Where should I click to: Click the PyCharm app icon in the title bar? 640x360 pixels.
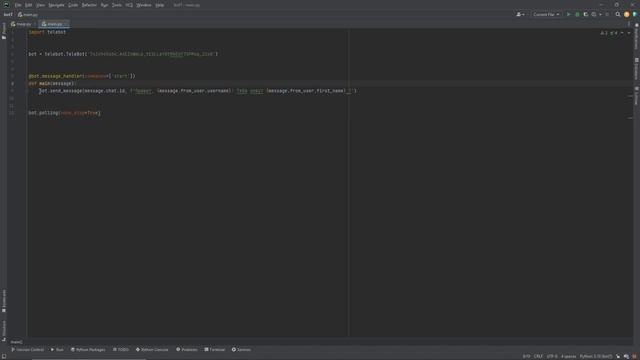click(6, 5)
